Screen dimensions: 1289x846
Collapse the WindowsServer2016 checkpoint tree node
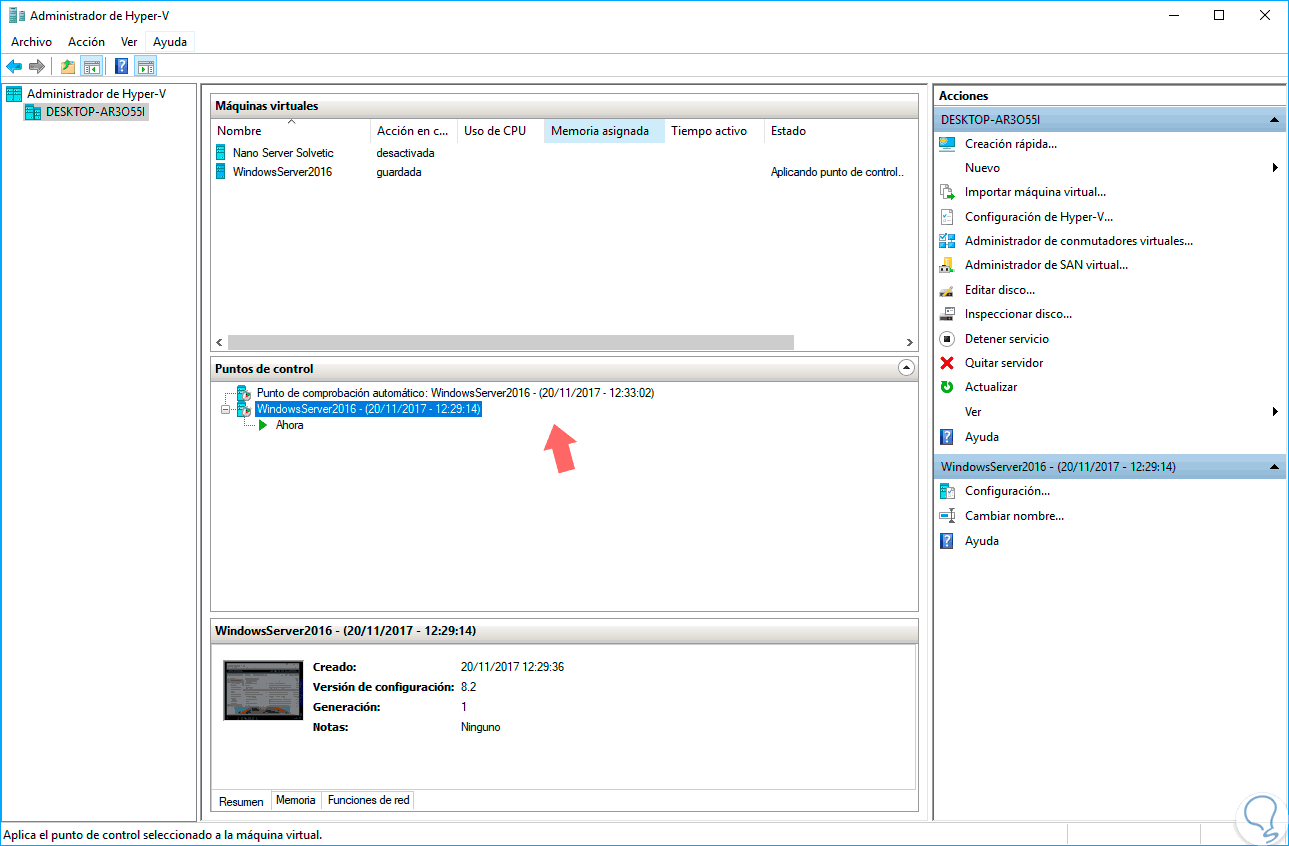coord(226,410)
